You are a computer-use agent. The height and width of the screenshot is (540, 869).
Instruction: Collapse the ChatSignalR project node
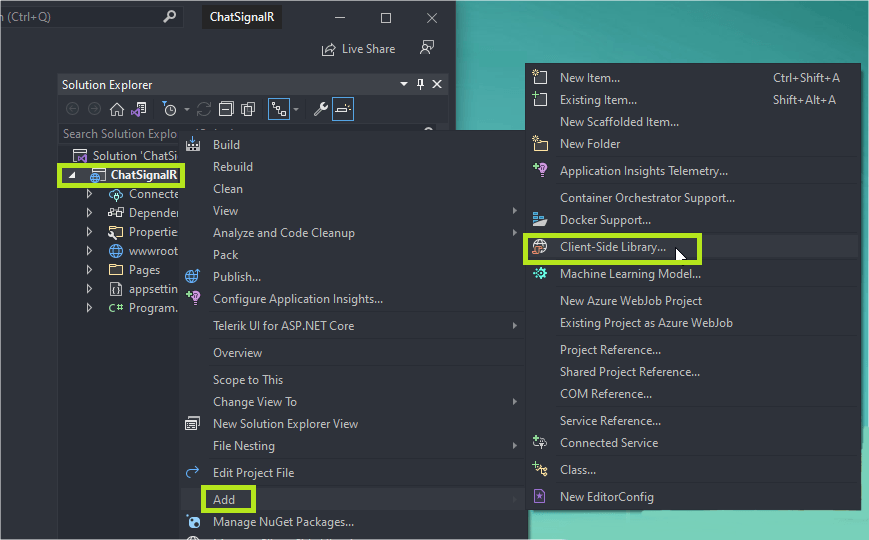click(72, 175)
